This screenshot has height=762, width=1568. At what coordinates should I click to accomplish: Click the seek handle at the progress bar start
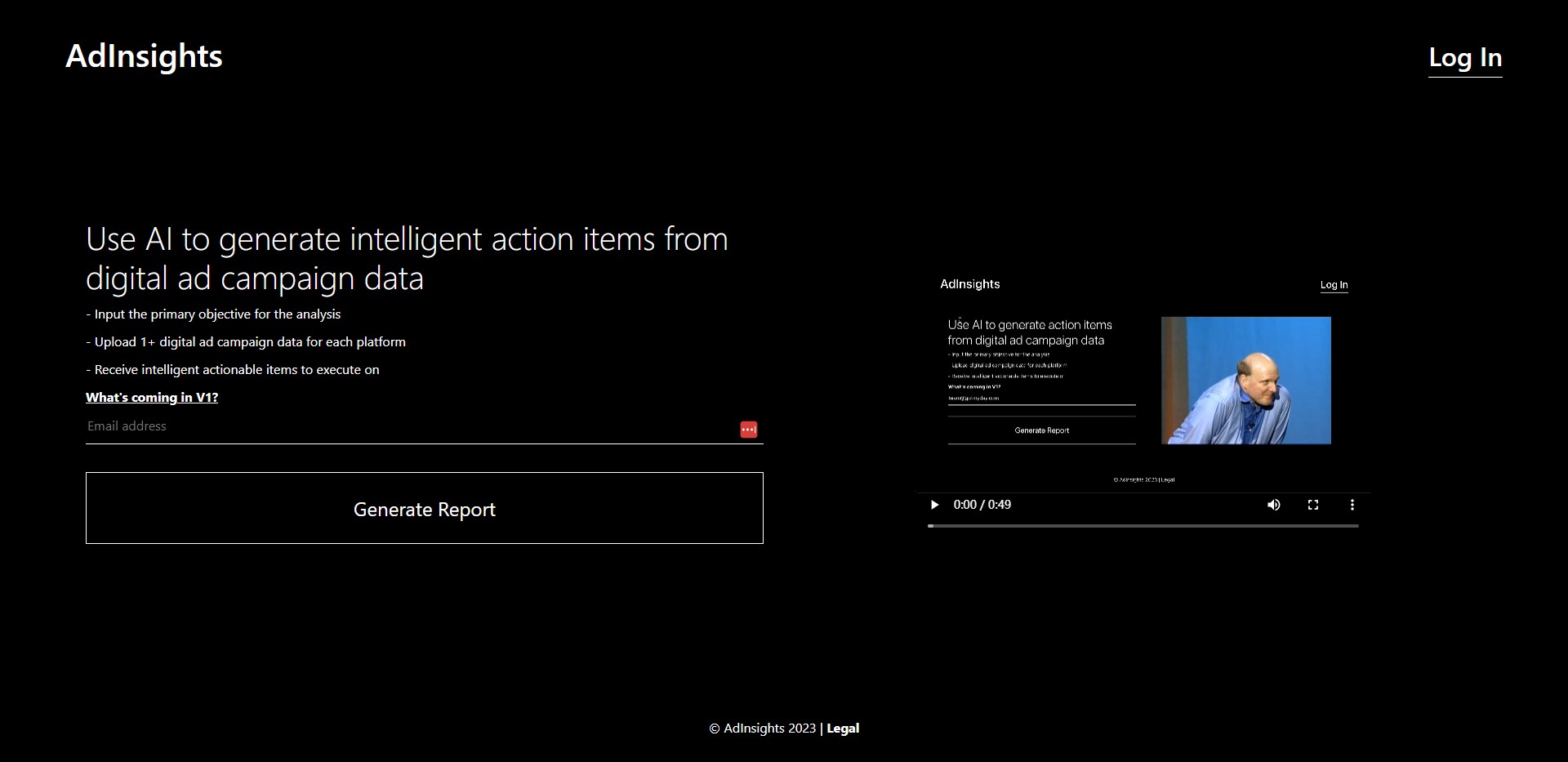coord(929,527)
